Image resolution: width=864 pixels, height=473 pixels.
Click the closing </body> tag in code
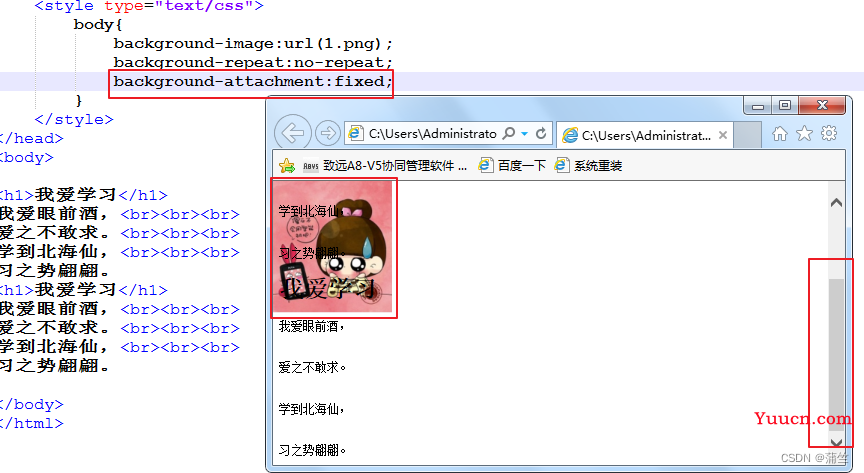[31, 405]
